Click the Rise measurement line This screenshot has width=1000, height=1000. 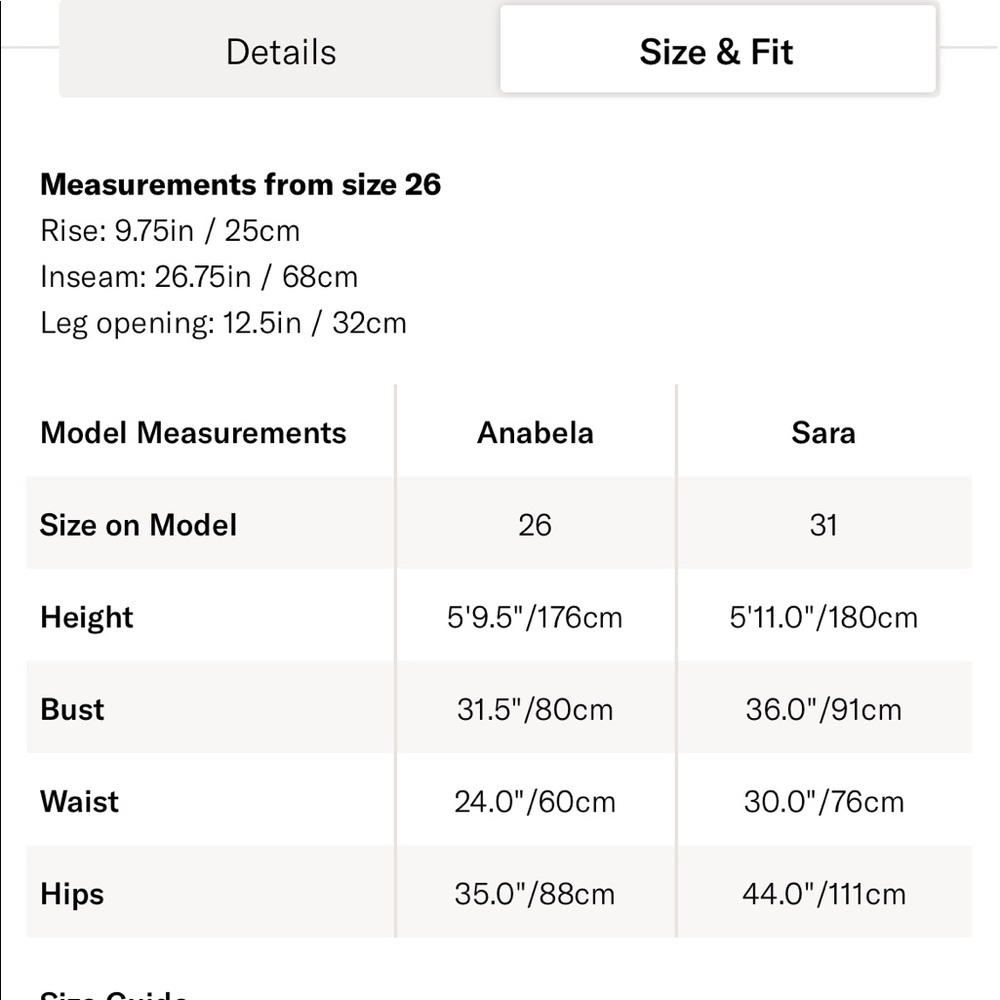170,231
